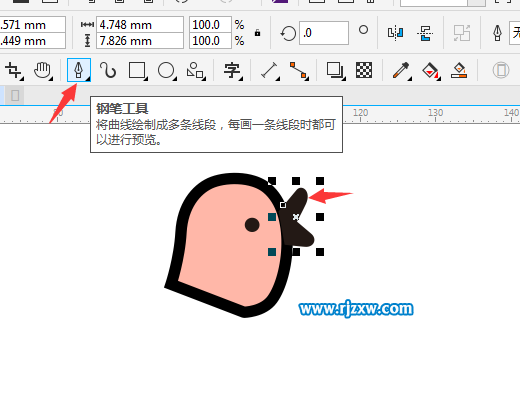520x396 pixels.
Task: Select the Ellipse tool
Action: [x=166, y=70]
